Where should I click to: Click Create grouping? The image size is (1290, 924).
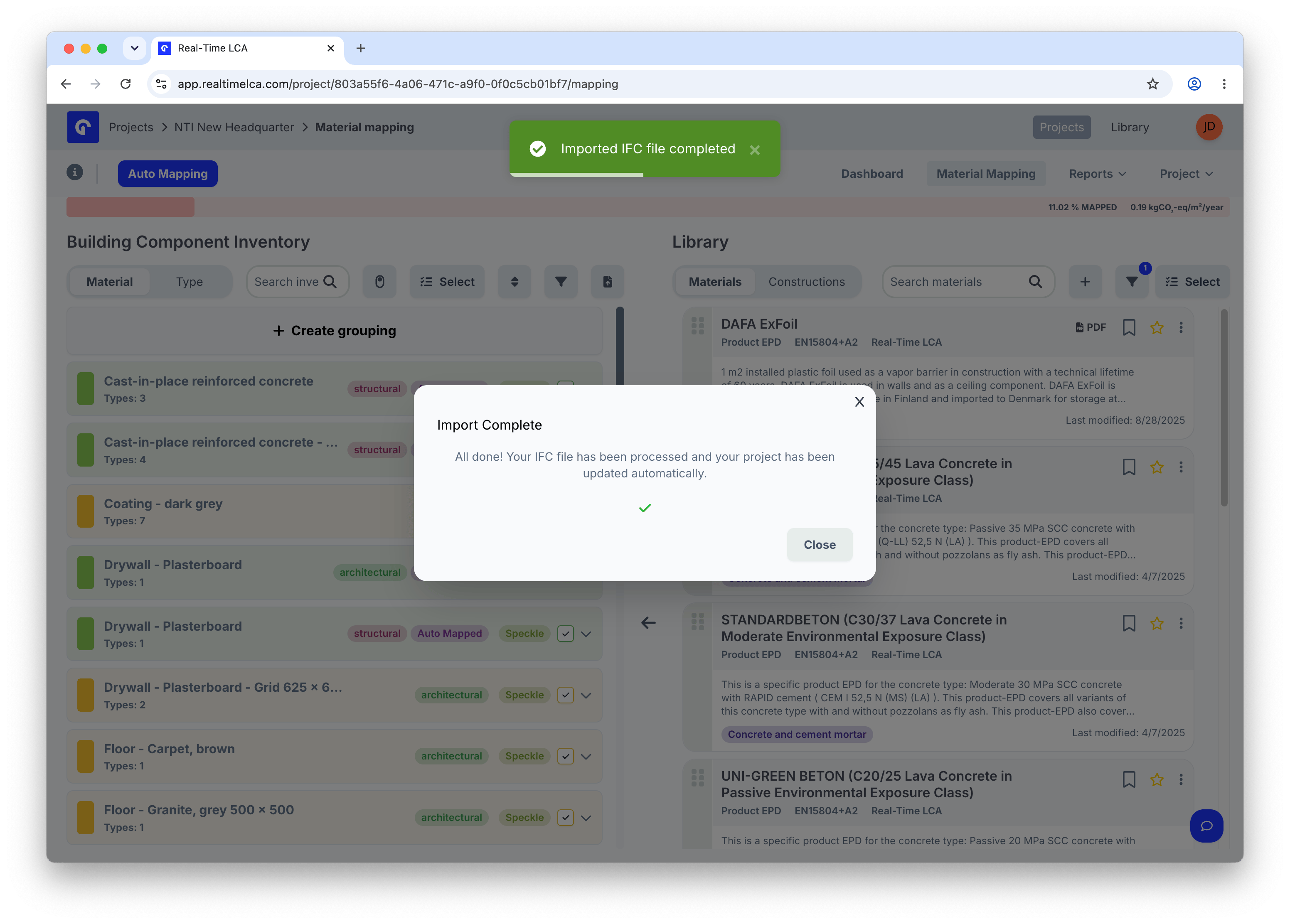(x=335, y=331)
